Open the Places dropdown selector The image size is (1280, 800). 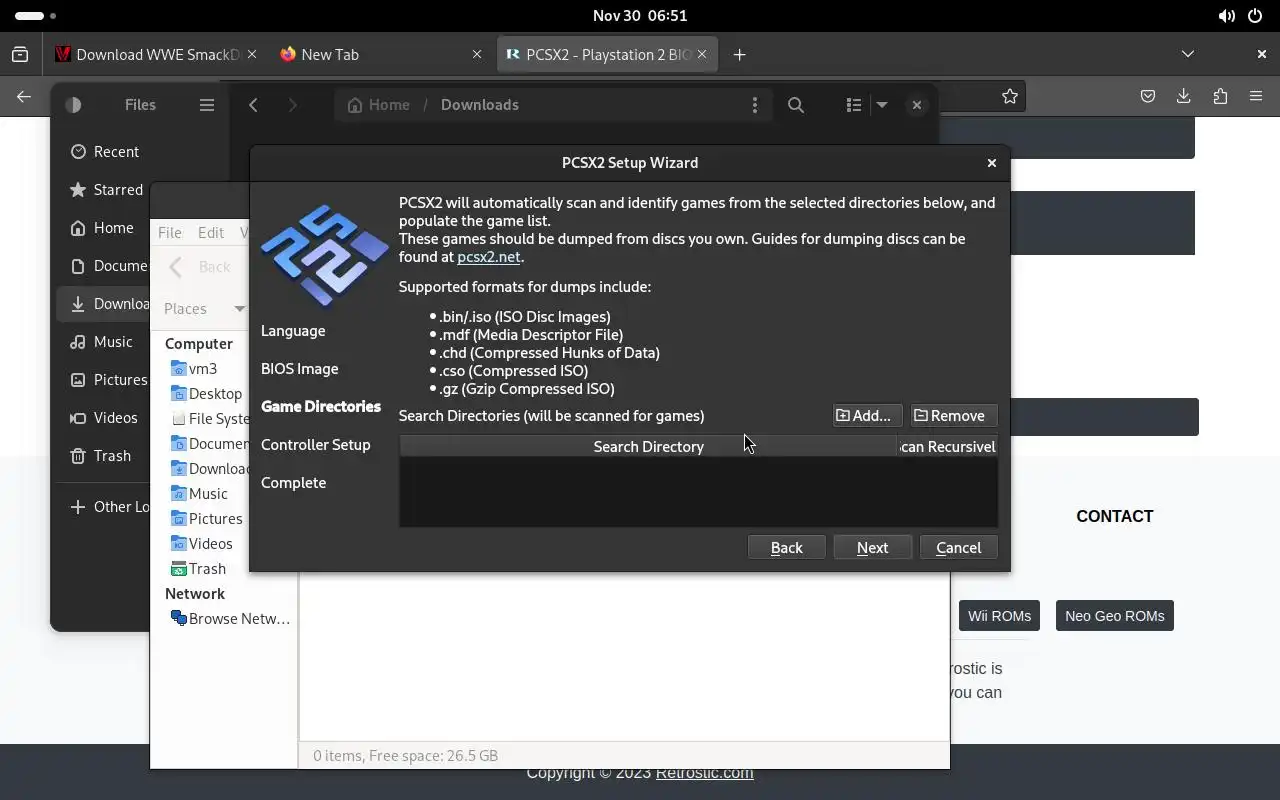tap(204, 308)
